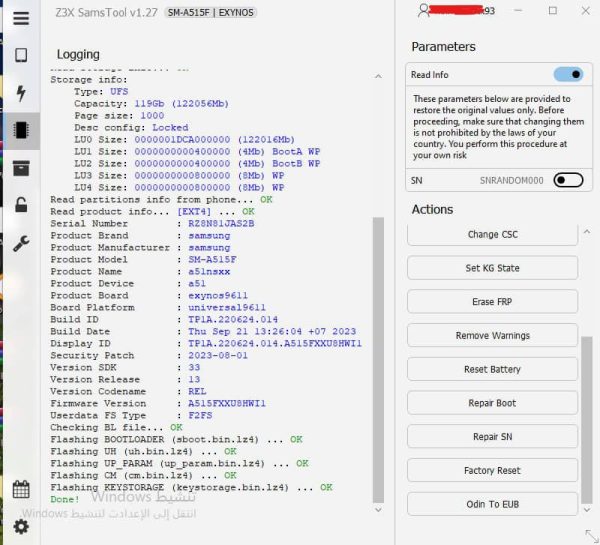Viewport: 600px width, 545px height.
Task: Click the Actions list scroll-down chevron
Action: tap(587, 509)
